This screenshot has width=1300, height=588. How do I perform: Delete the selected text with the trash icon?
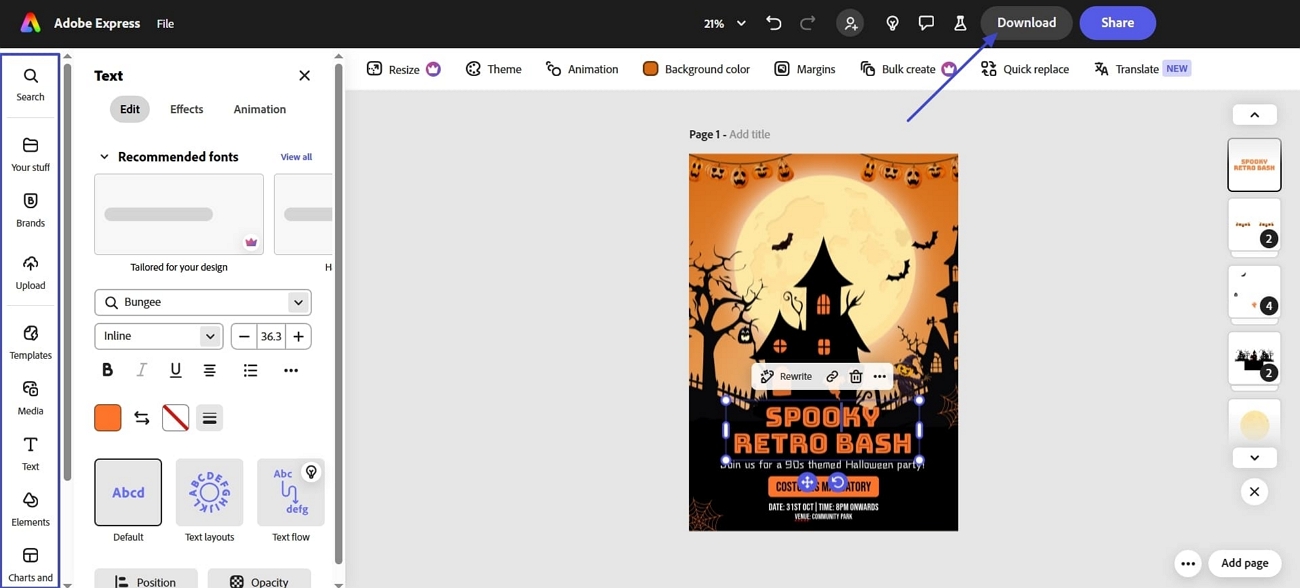[855, 376]
